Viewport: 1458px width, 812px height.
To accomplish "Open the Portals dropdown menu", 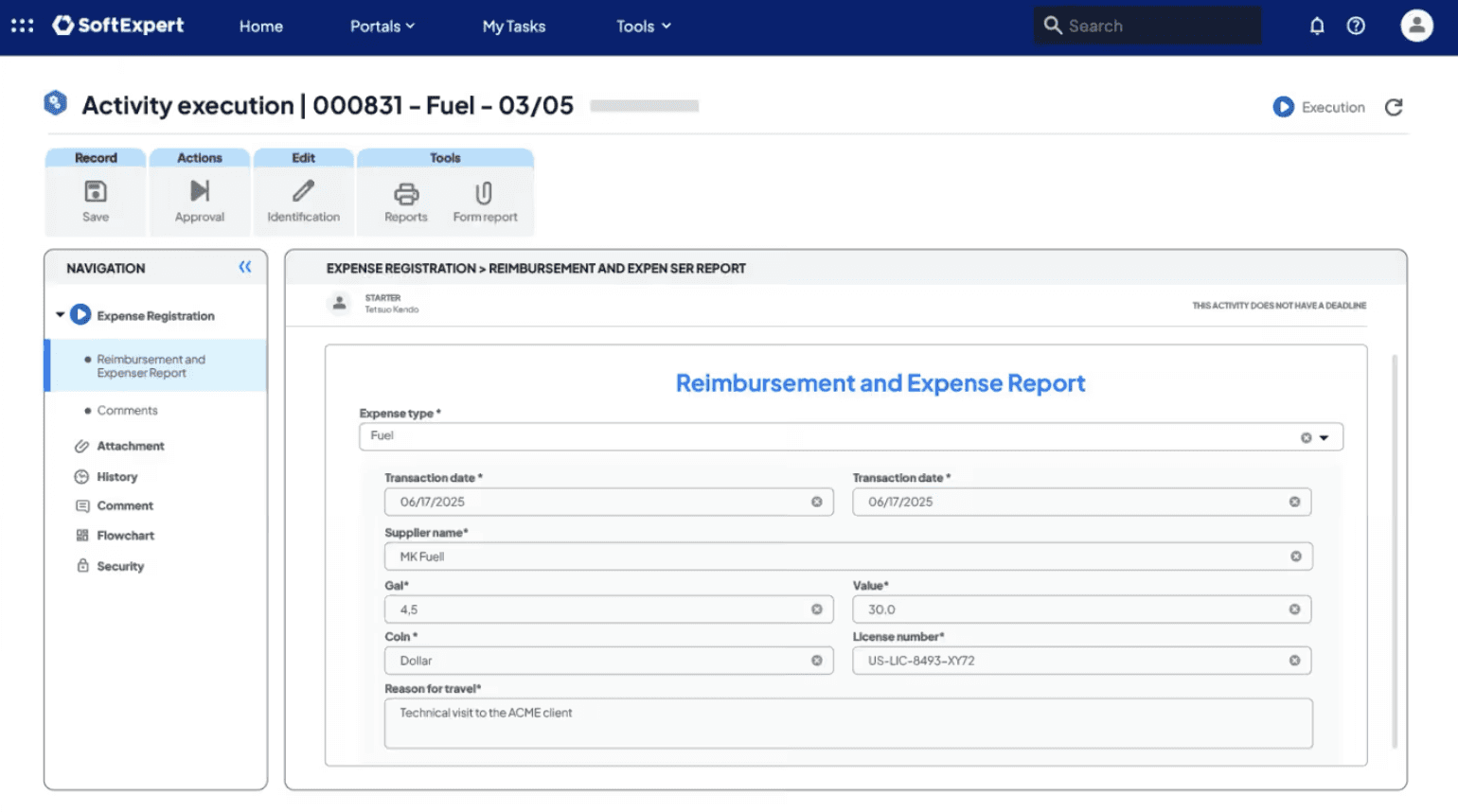I will pyautogui.click(x=382, y=26).
